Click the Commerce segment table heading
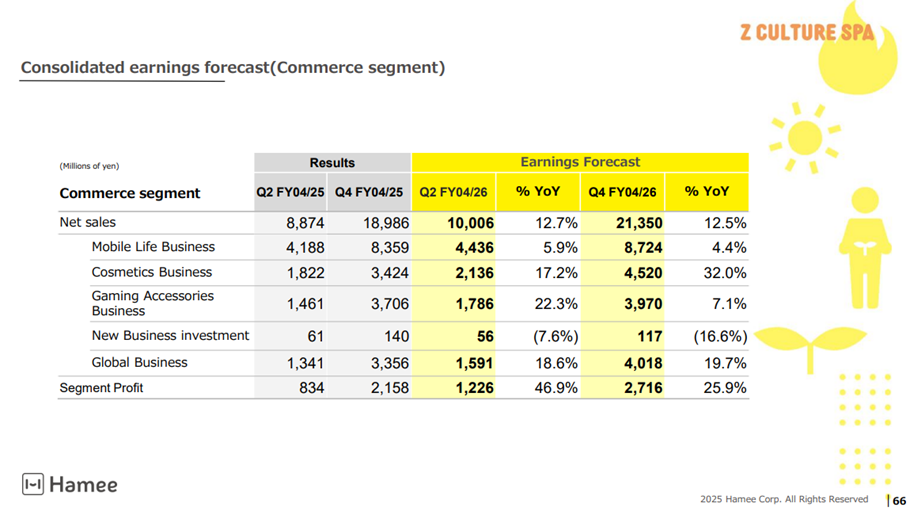910x511 pixels. pos(130,193)
